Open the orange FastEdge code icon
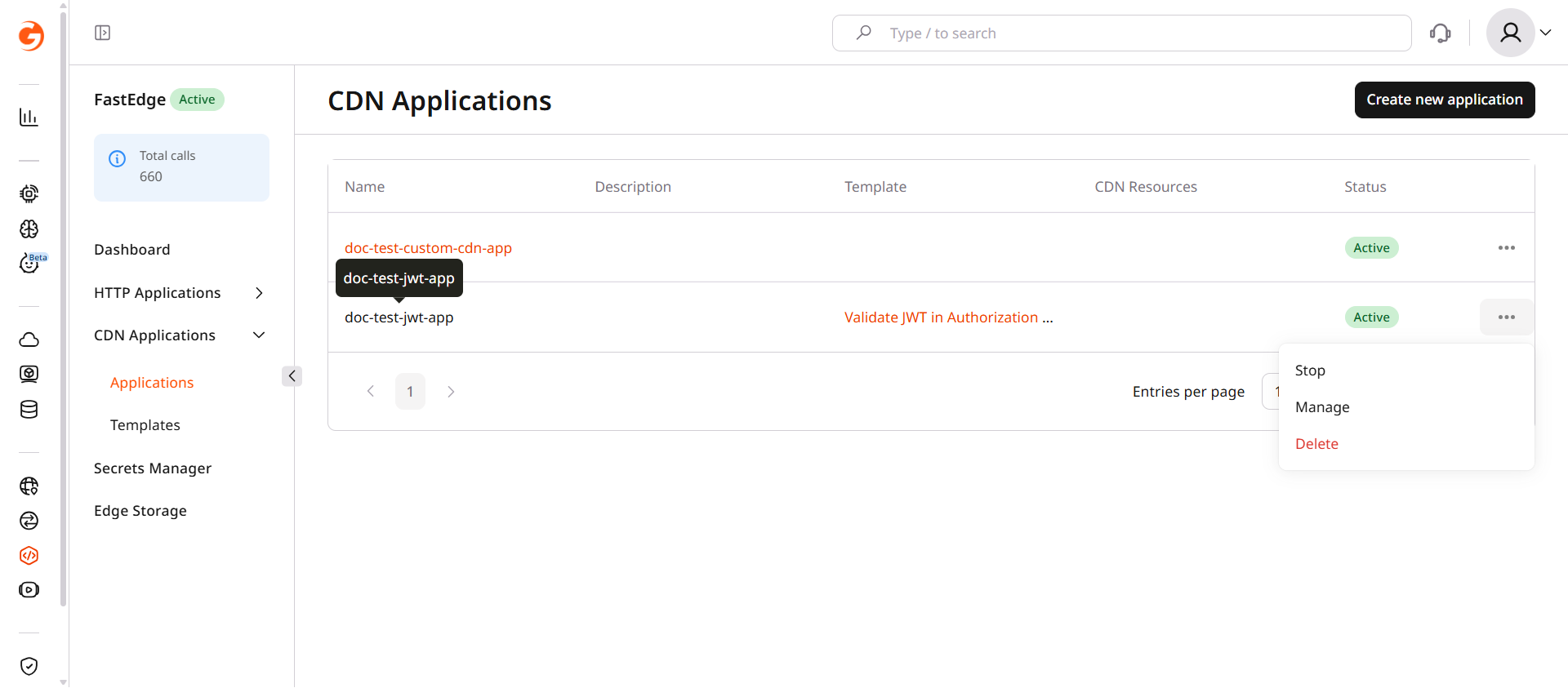The width and height of the screenshot is (1568, 688). tap(29, 555)
